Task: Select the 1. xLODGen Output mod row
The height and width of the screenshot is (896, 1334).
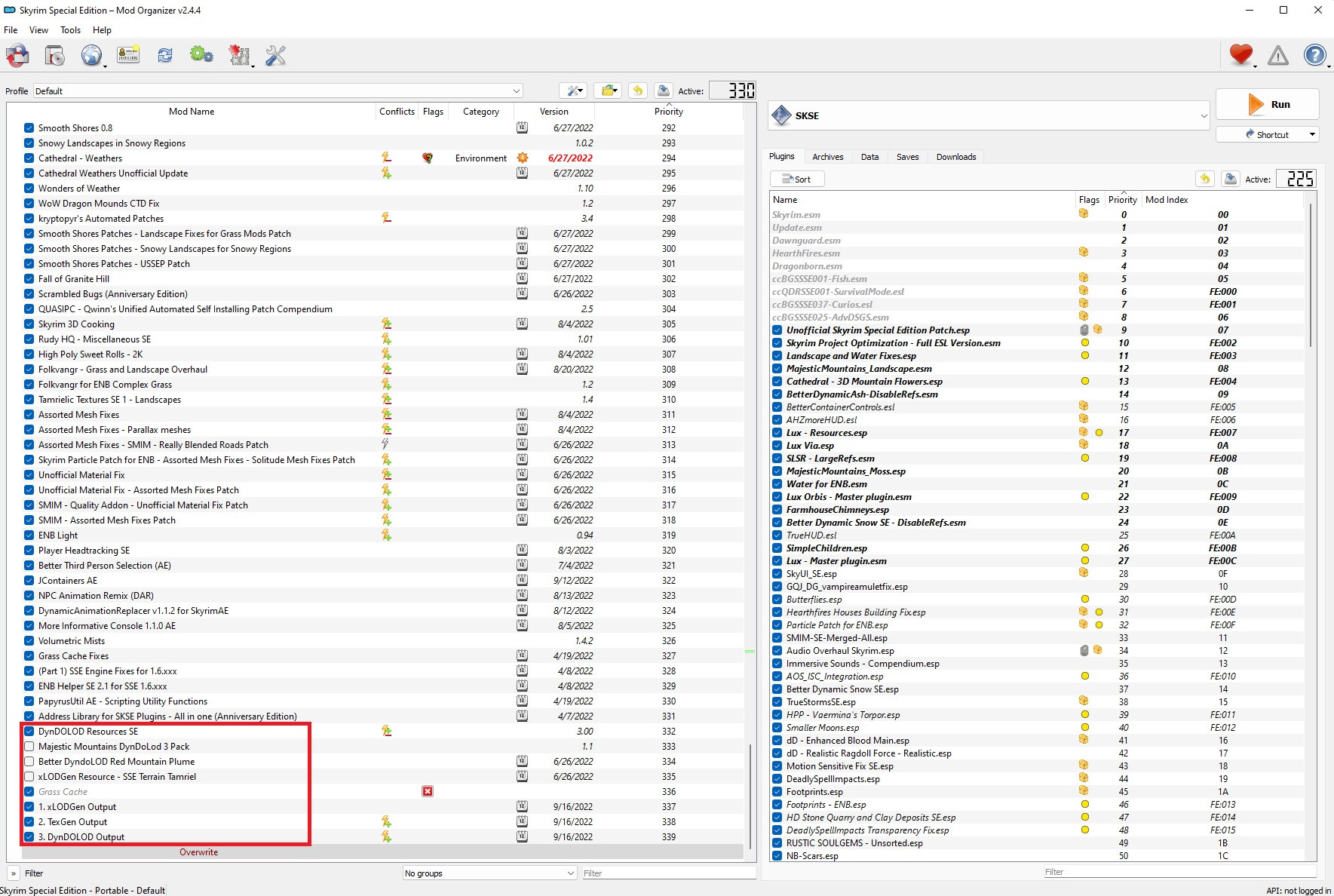Action: coord(382,806)
